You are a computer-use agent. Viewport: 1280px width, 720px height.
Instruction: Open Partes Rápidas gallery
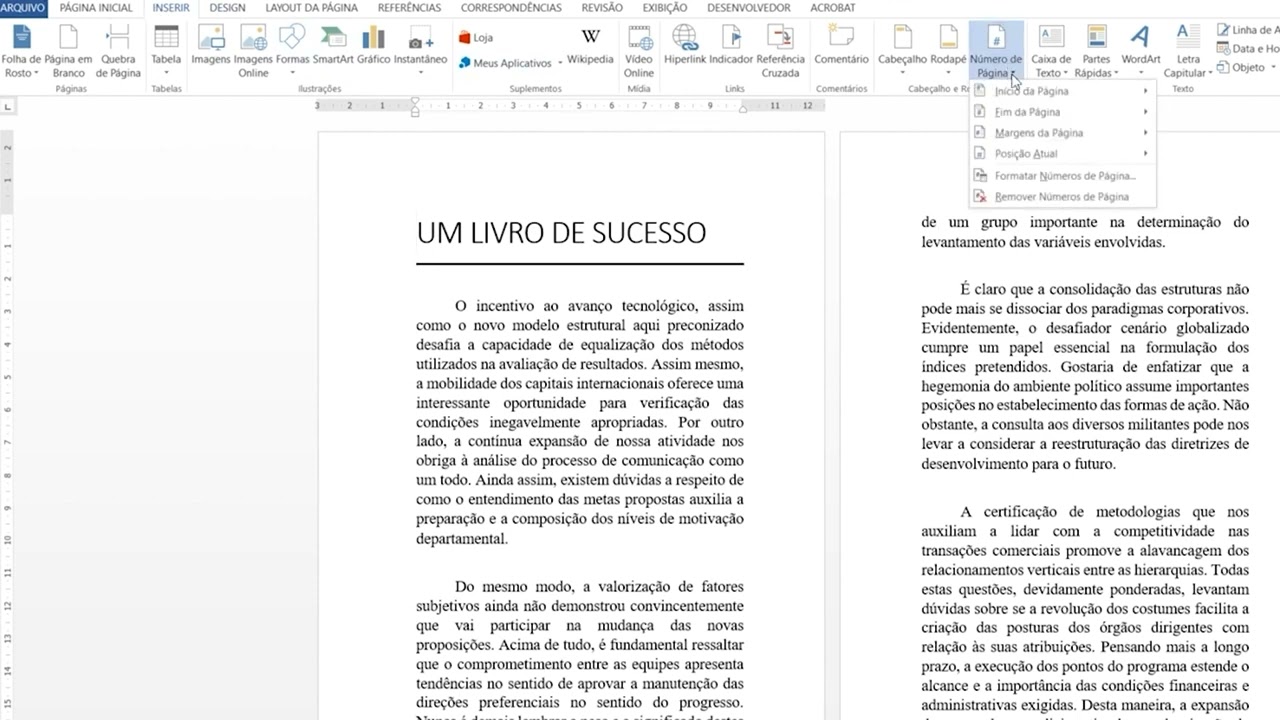click(1096, 51)
